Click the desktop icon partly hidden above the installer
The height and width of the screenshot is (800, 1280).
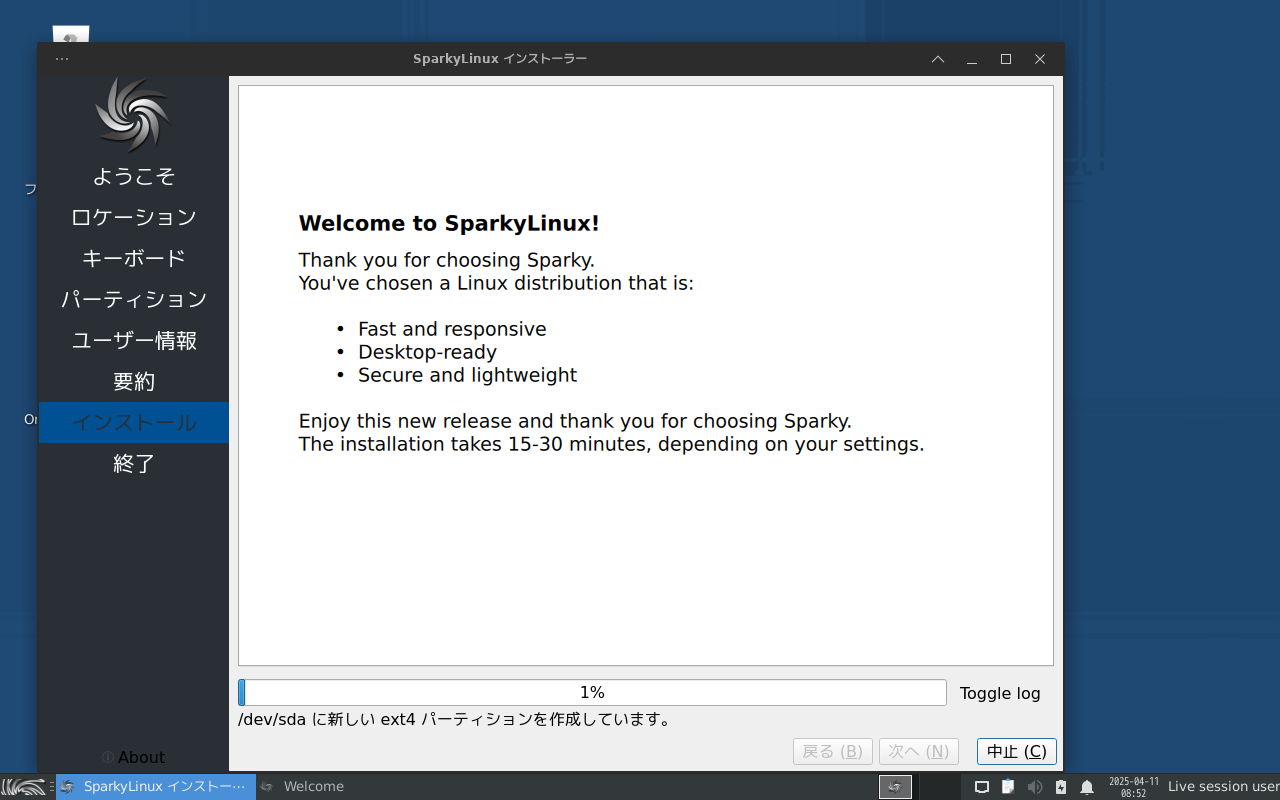(x=70, y=34)
